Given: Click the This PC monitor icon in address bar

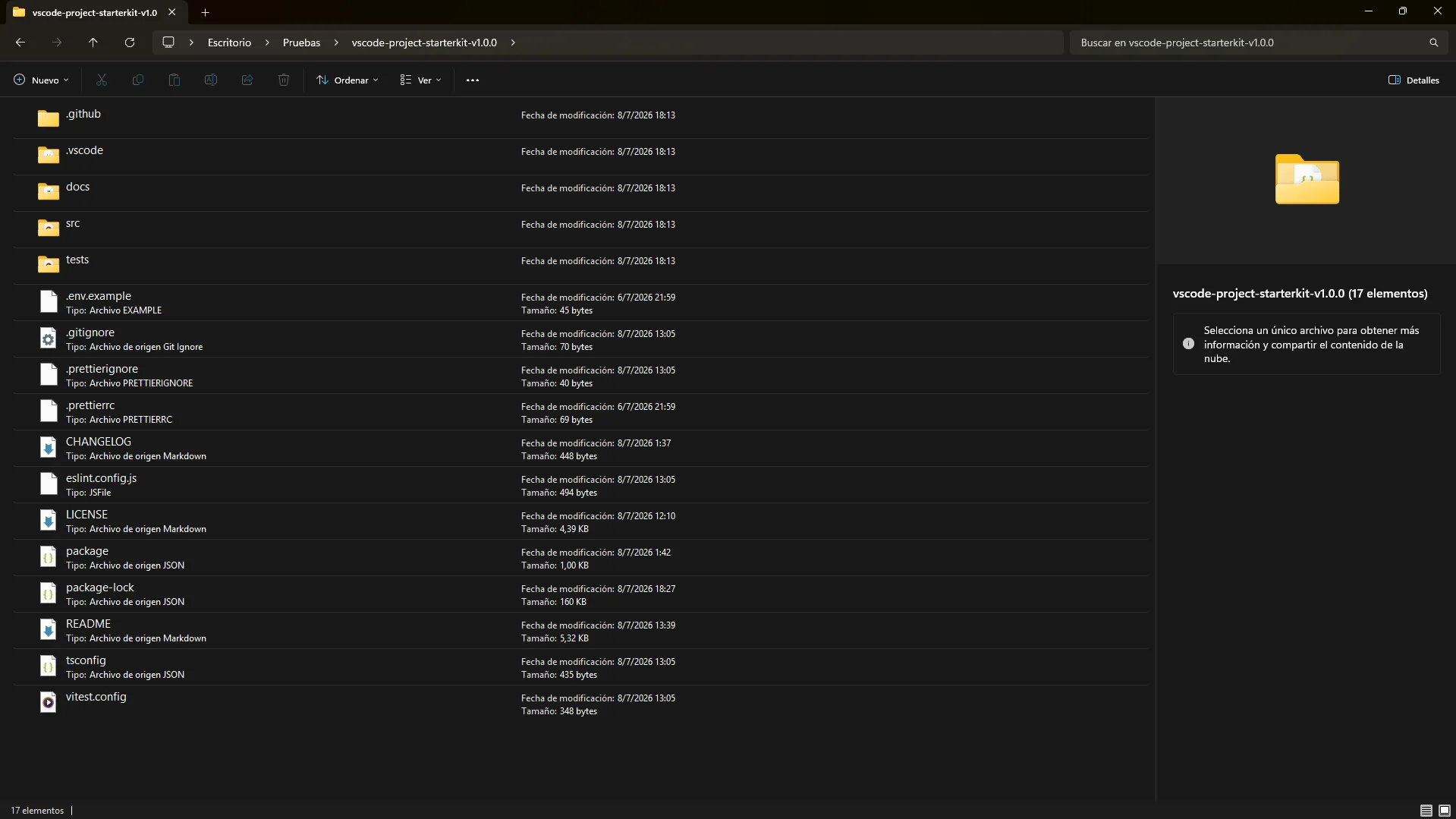Looking at the screenshot, I should (168, 43).
